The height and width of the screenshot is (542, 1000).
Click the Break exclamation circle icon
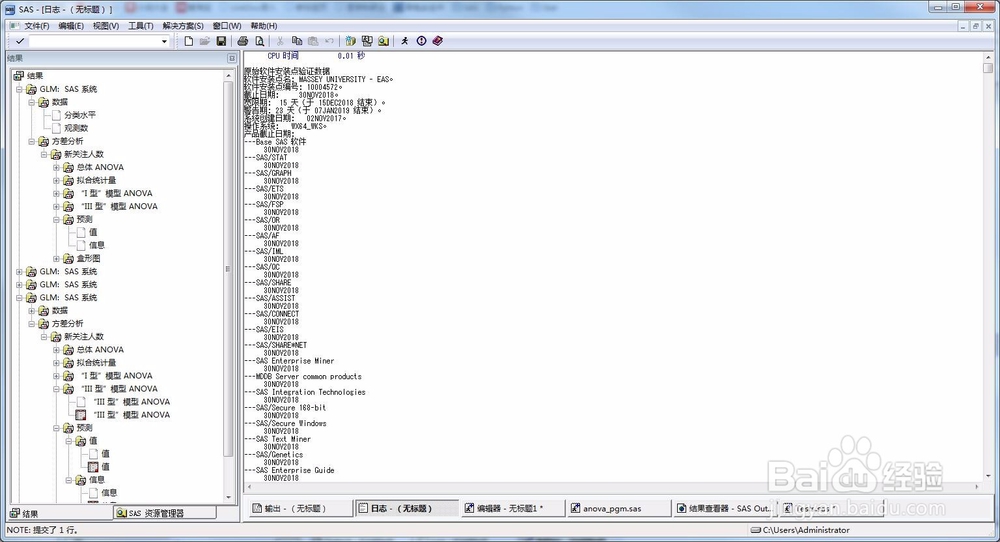click(x=422, y=41)
